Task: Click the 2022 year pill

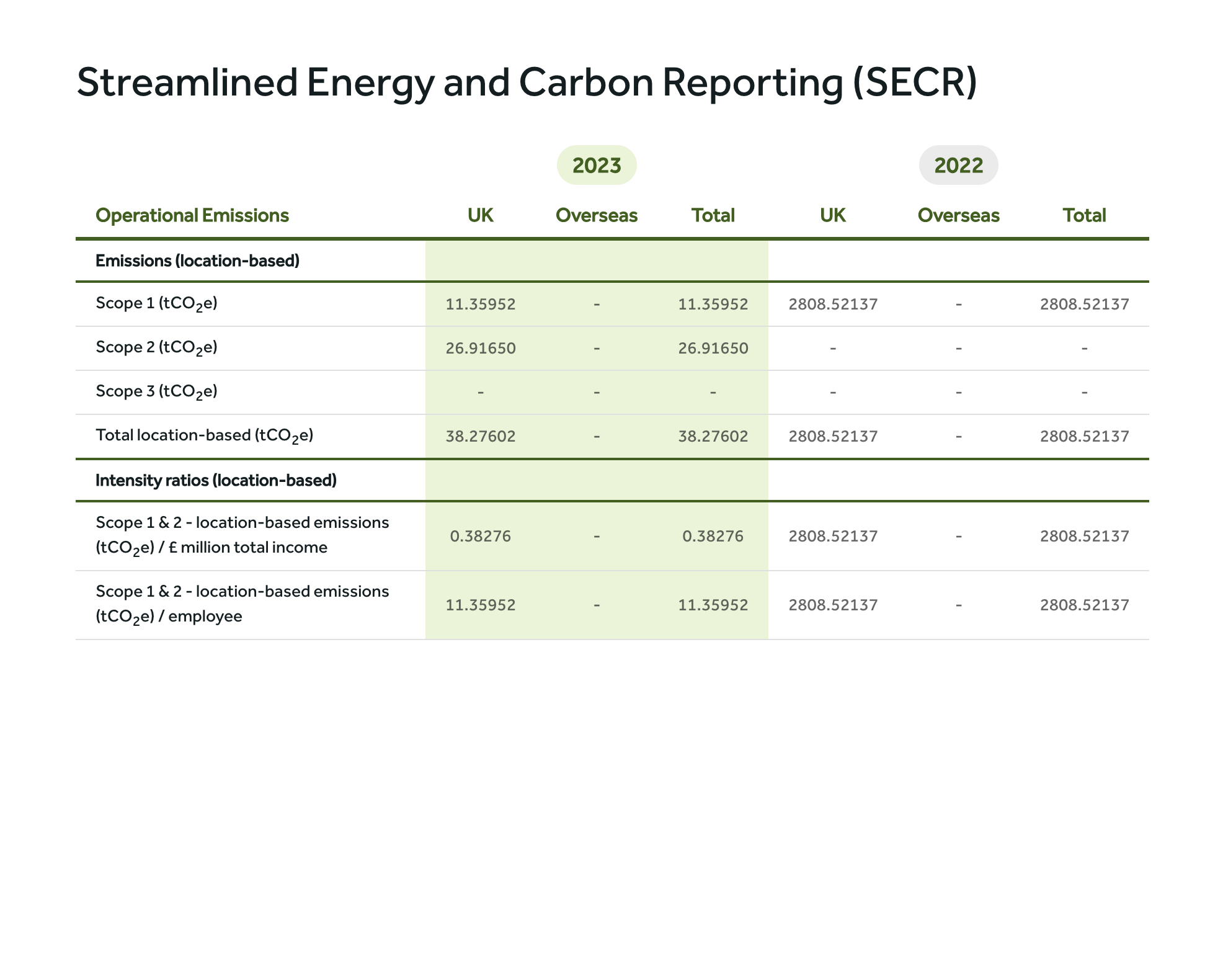Action: point(958,166)
